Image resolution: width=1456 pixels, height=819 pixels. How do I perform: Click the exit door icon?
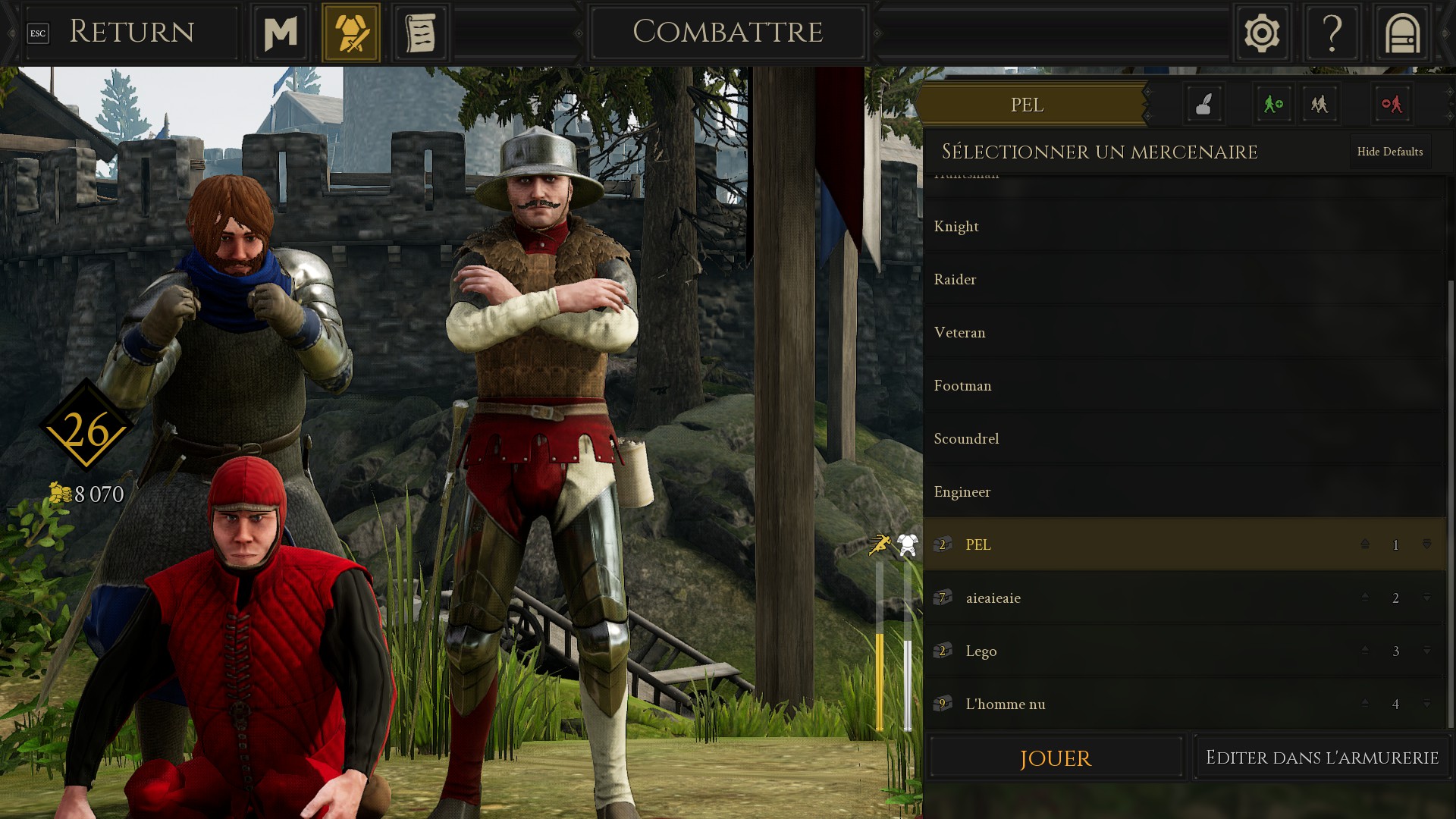coord(1402,33)
